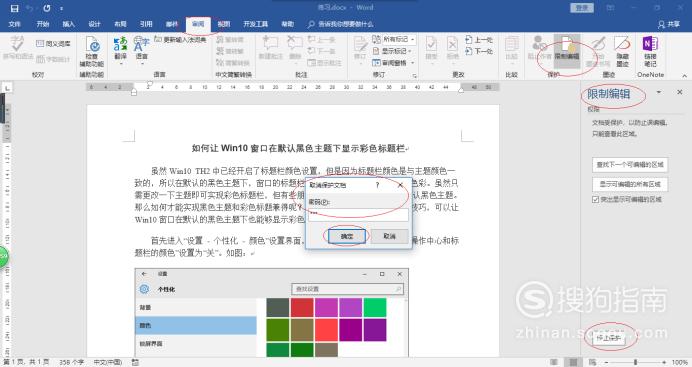This screenshot has width=692, height=367.
Task: Go to 下一处 next change
Action: (479, 51)
